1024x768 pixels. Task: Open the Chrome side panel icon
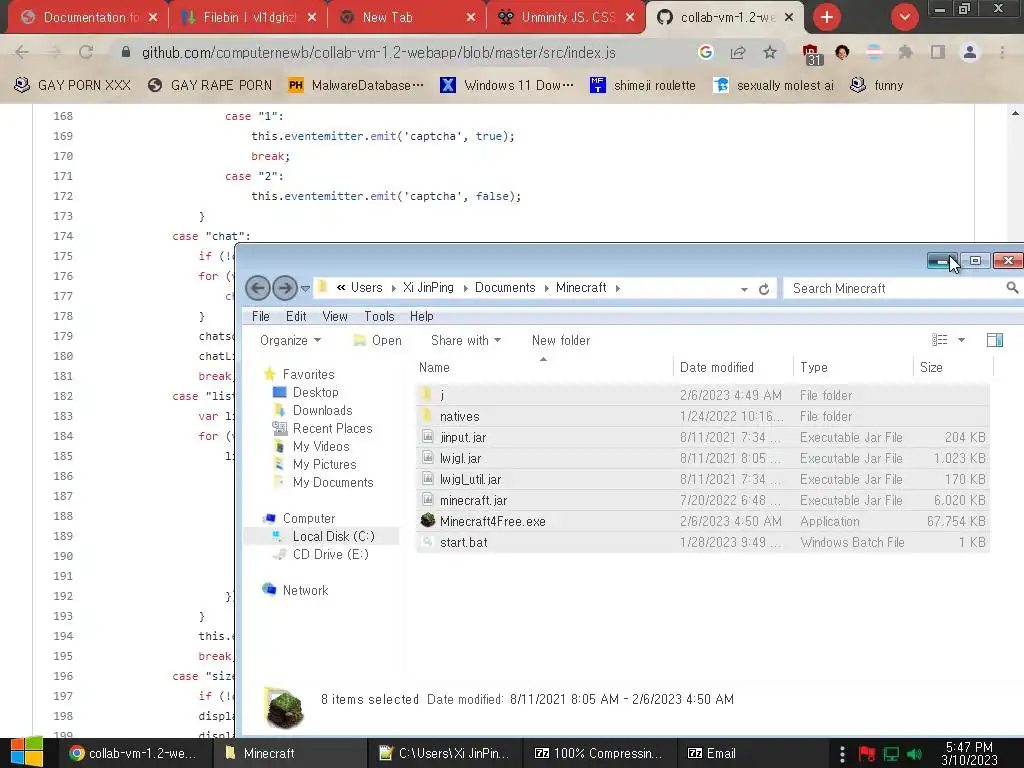pos(938,52)
